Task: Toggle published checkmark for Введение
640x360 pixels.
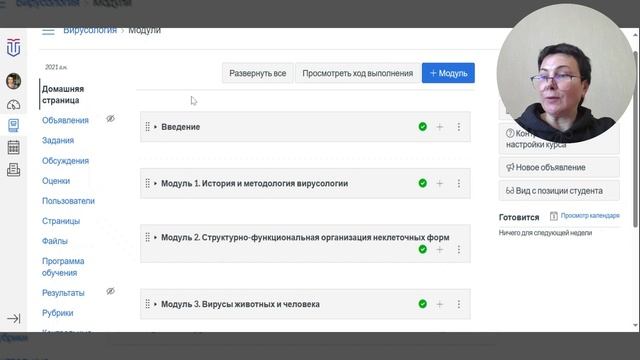Action: [423, 127]
